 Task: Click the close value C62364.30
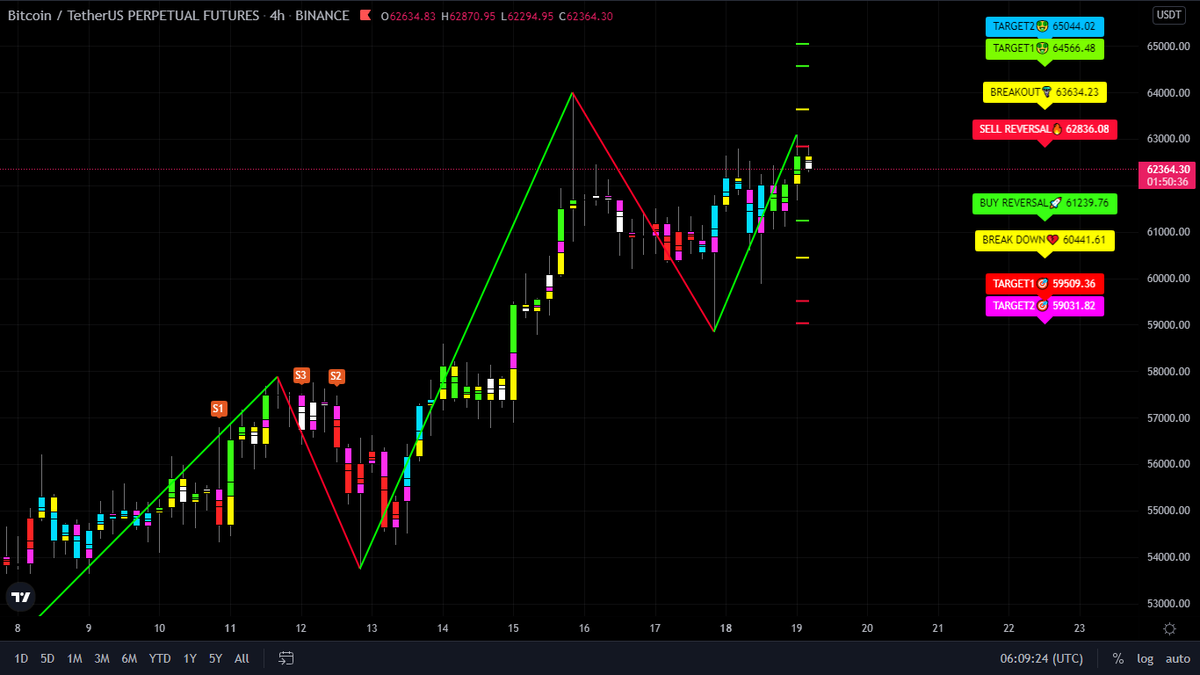tap(587, 16)
